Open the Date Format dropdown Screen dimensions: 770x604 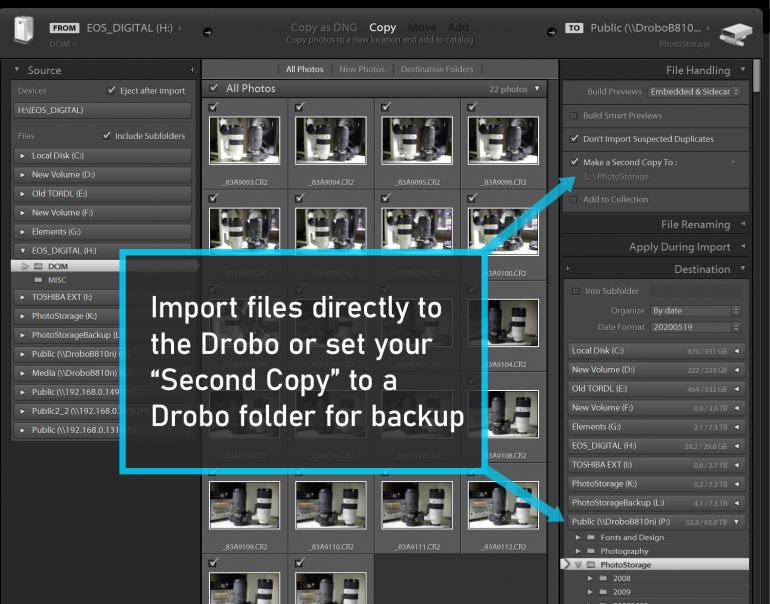click(x=695, y=327)
